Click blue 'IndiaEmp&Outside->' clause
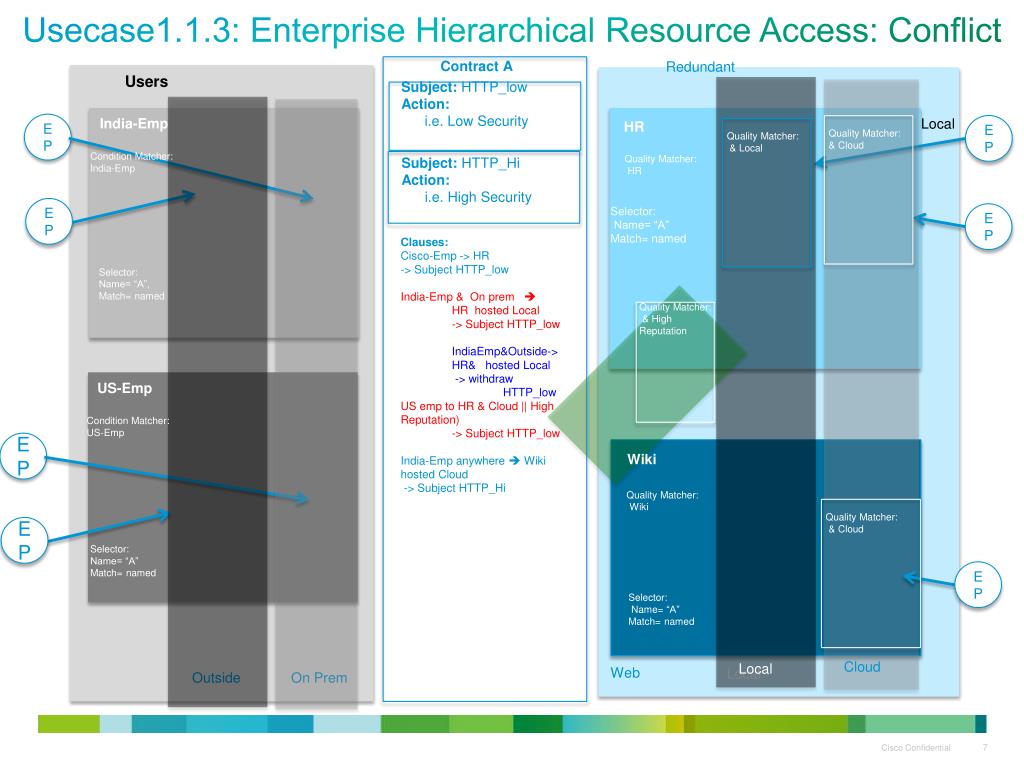The image size is (1024, 768). pos(505,351)
